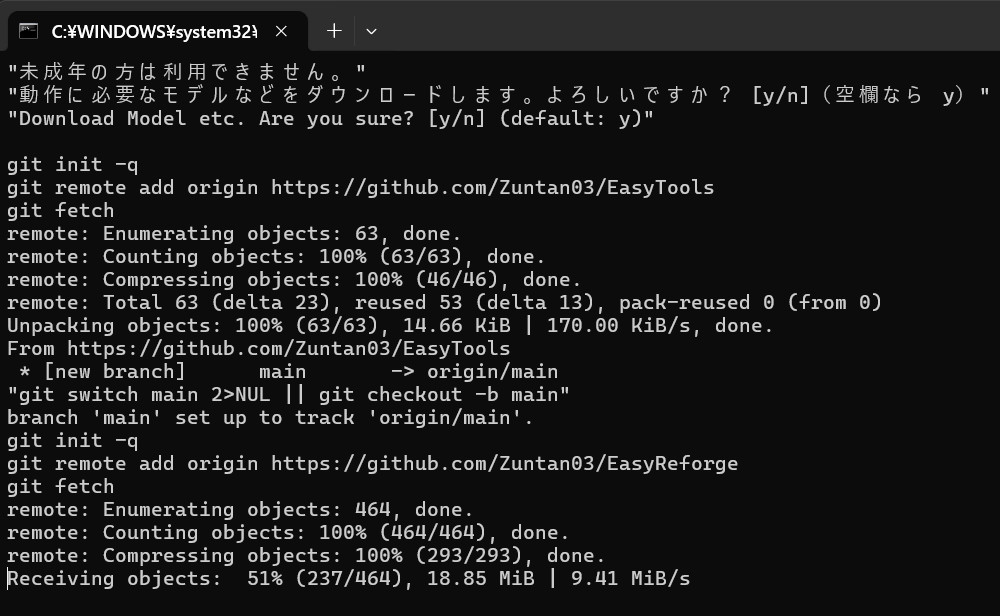Click the 'git switch main 2>NUL' command line
This screenshot has height=616, width=1000.
coord(288,395)
